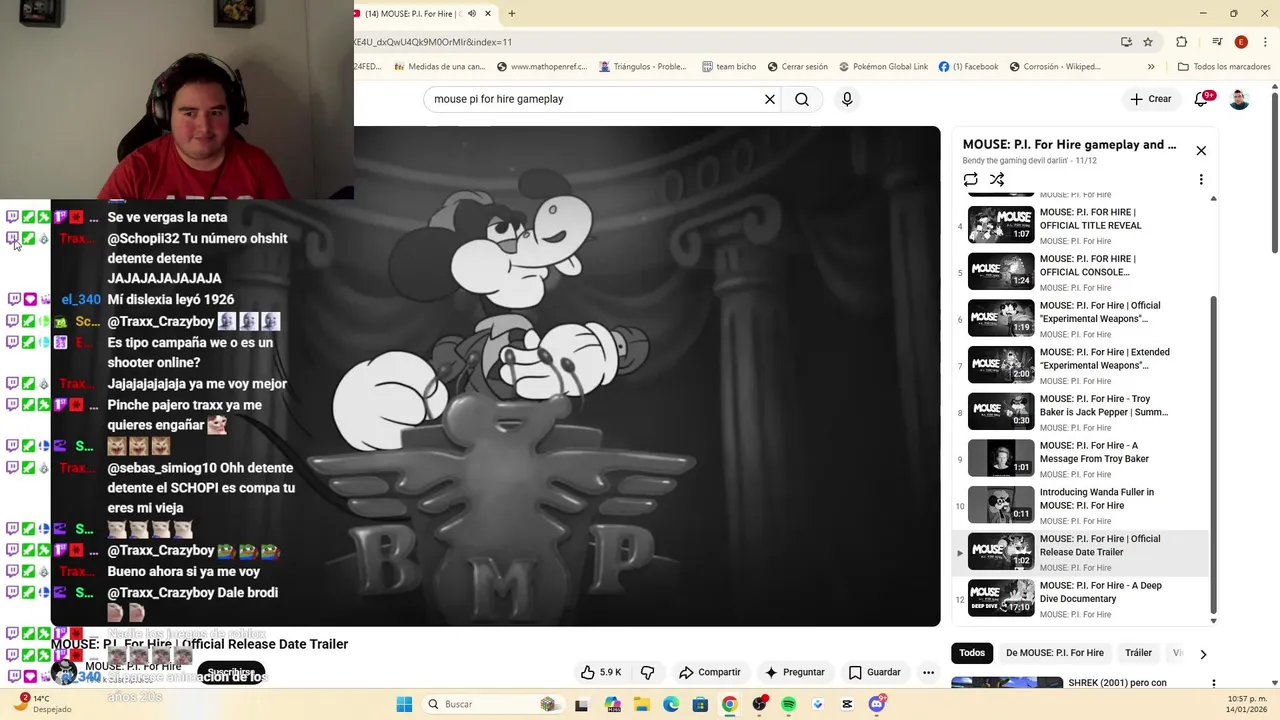Open playlist three-dot options menu

[x=1201, y=180]
